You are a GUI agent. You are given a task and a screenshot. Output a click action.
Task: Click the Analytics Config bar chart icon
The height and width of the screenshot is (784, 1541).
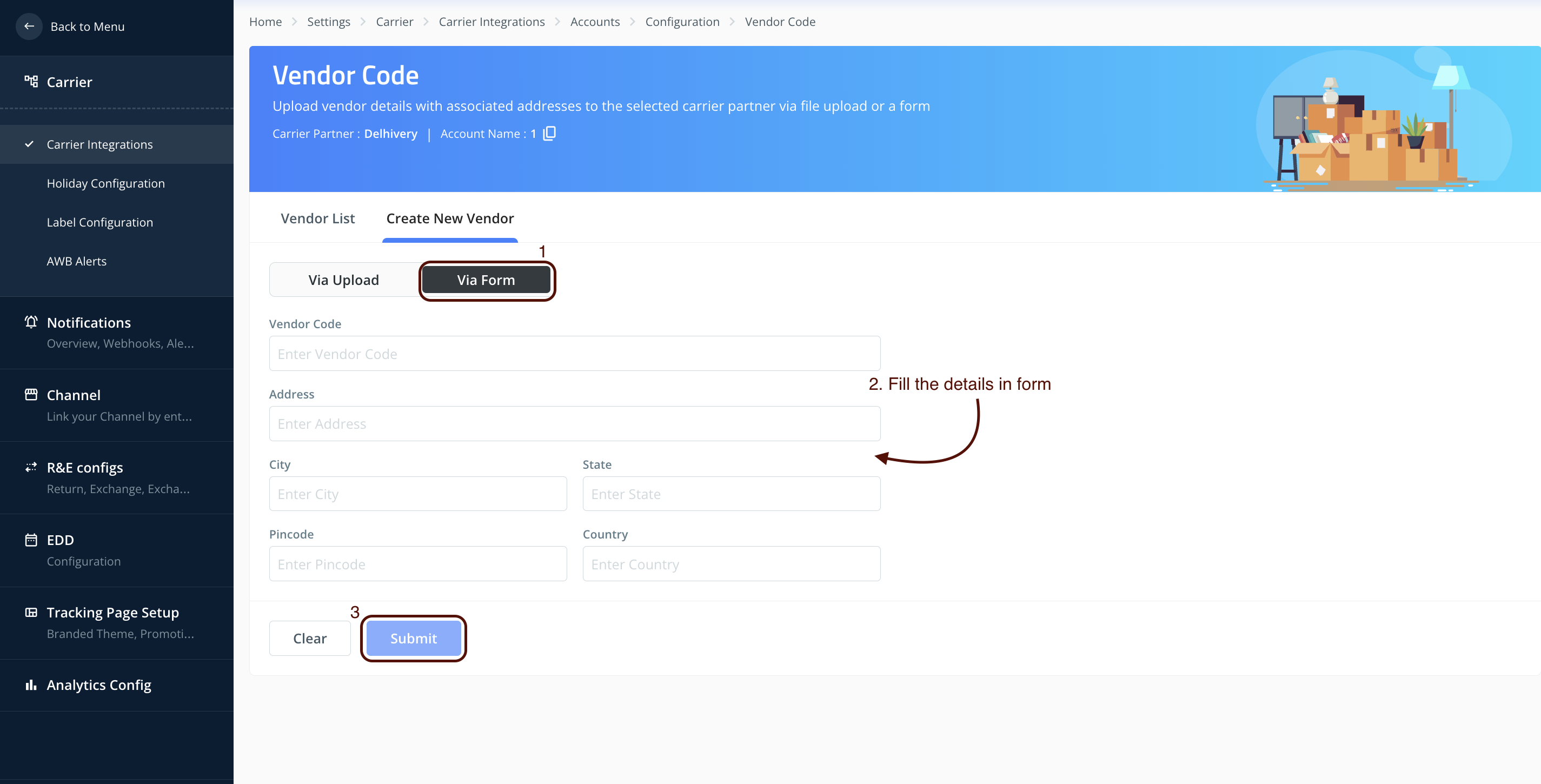pyautogui.click(x=31, y=685)
